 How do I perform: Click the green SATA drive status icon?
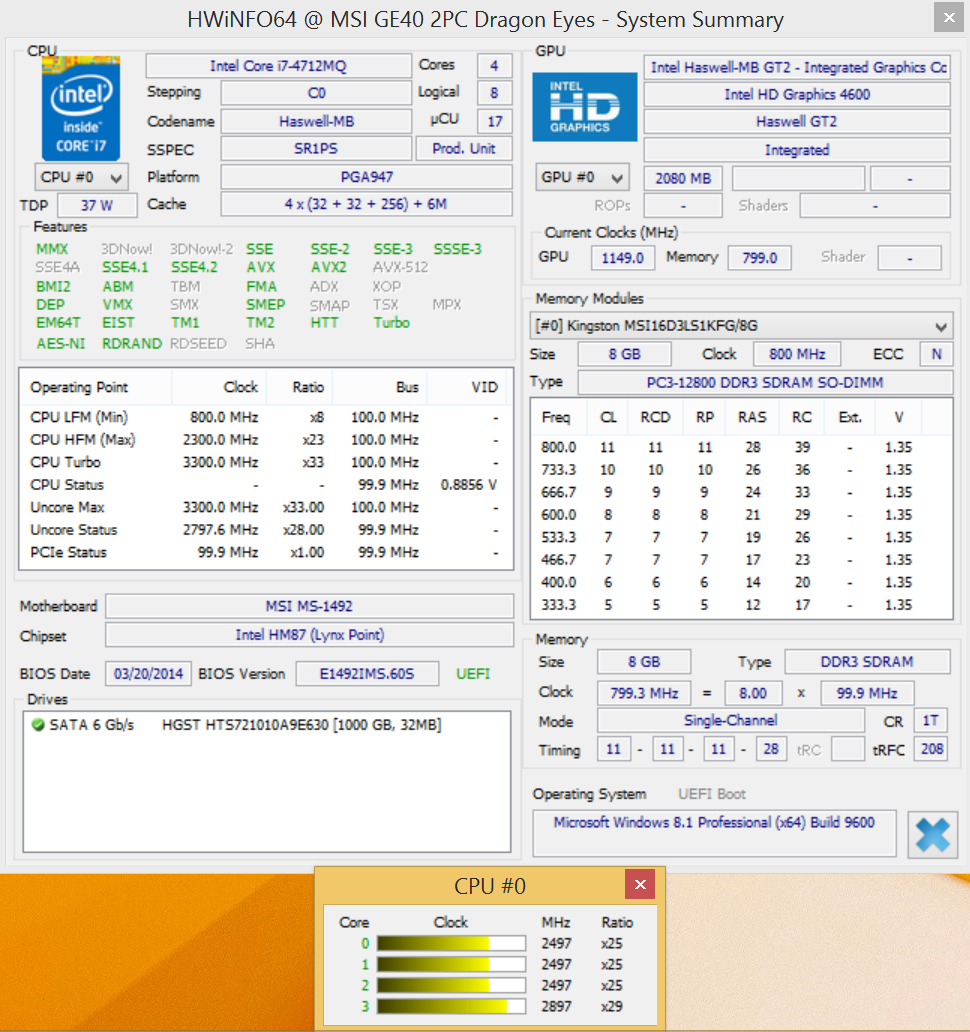(38, 725)
